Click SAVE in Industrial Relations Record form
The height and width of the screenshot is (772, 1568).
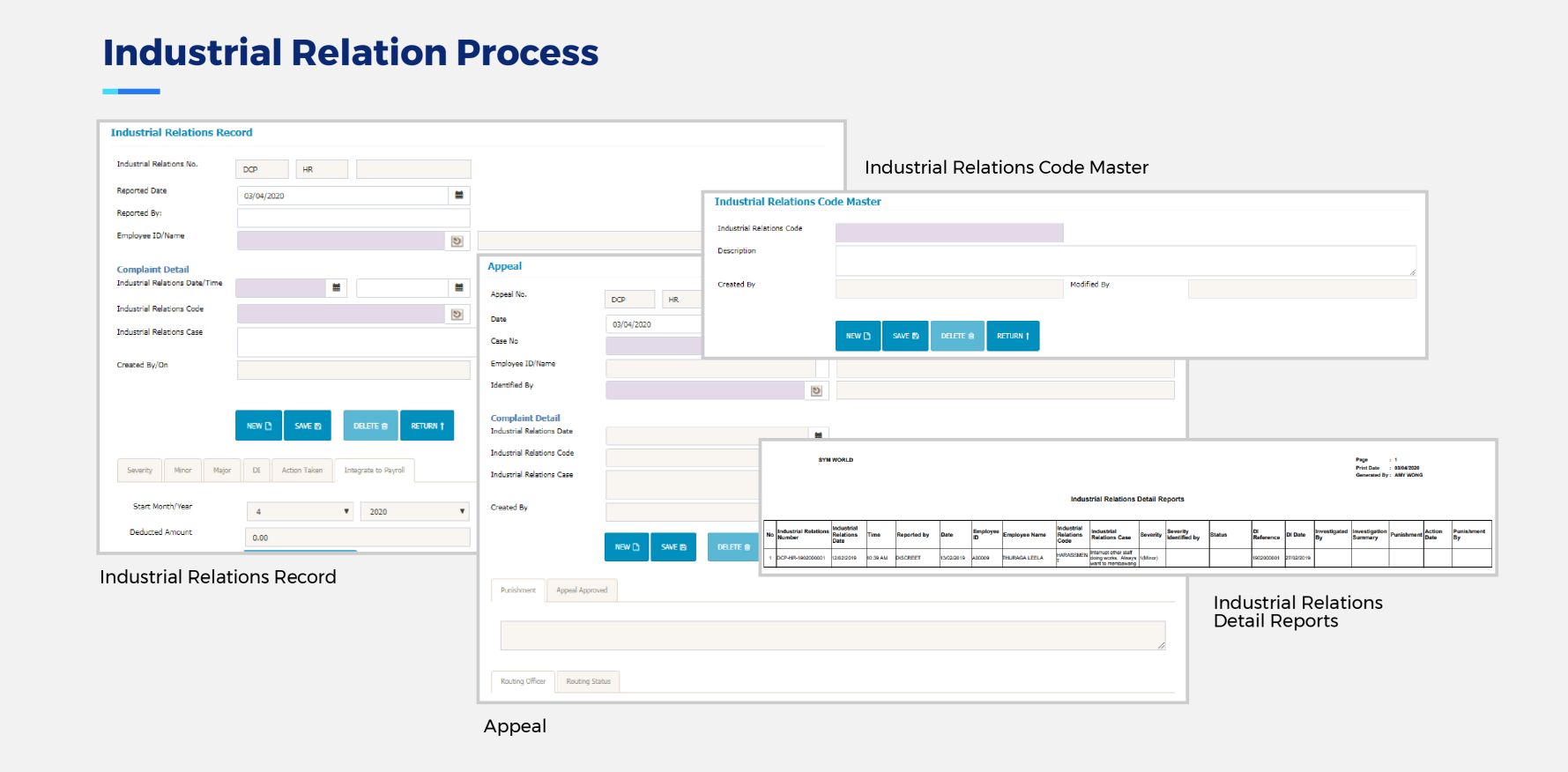click(x=308, y=426)
